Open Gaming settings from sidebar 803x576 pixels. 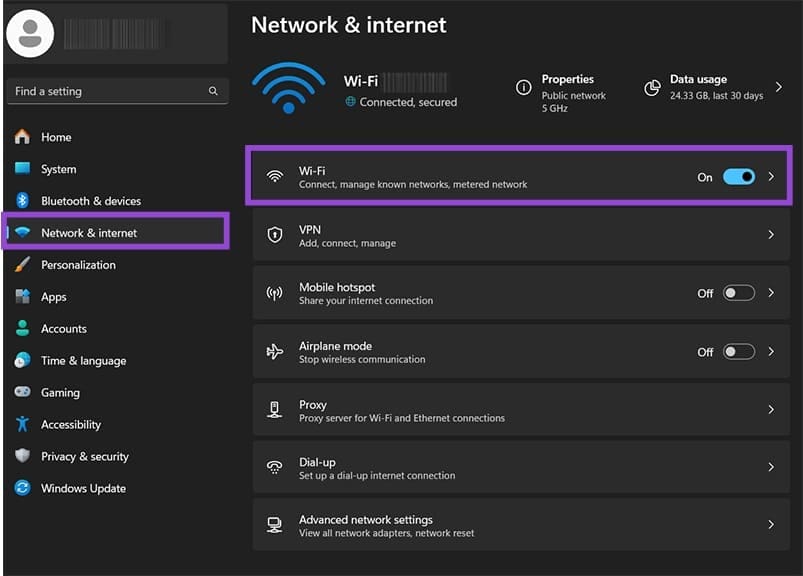[x=60, y=393]
